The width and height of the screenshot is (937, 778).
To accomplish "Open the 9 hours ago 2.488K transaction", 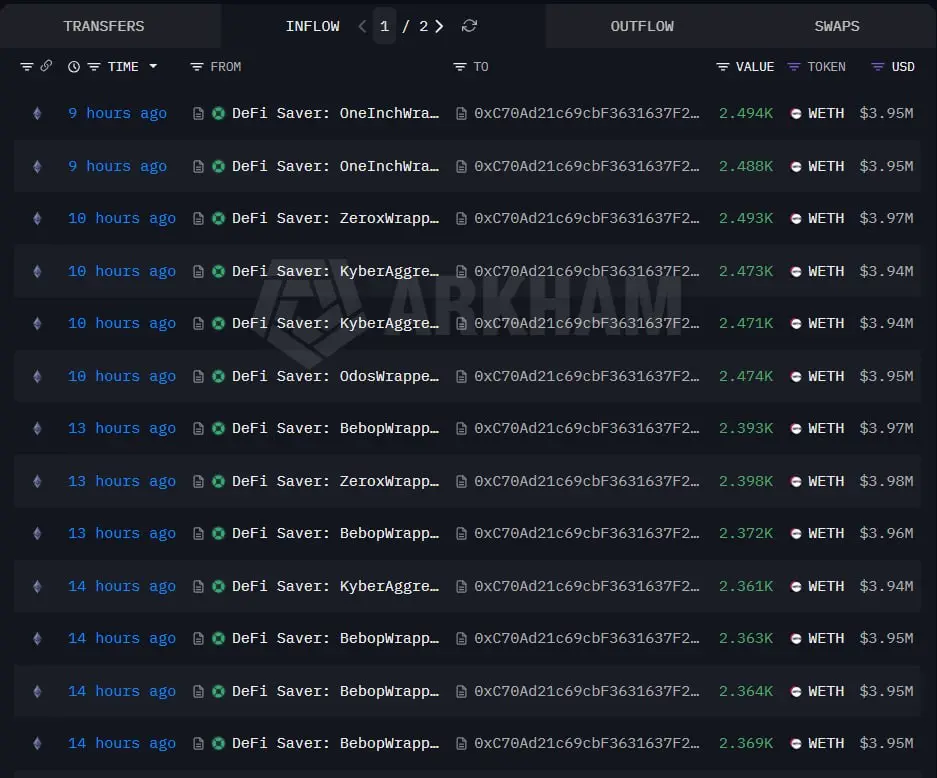I will (117, 166).
